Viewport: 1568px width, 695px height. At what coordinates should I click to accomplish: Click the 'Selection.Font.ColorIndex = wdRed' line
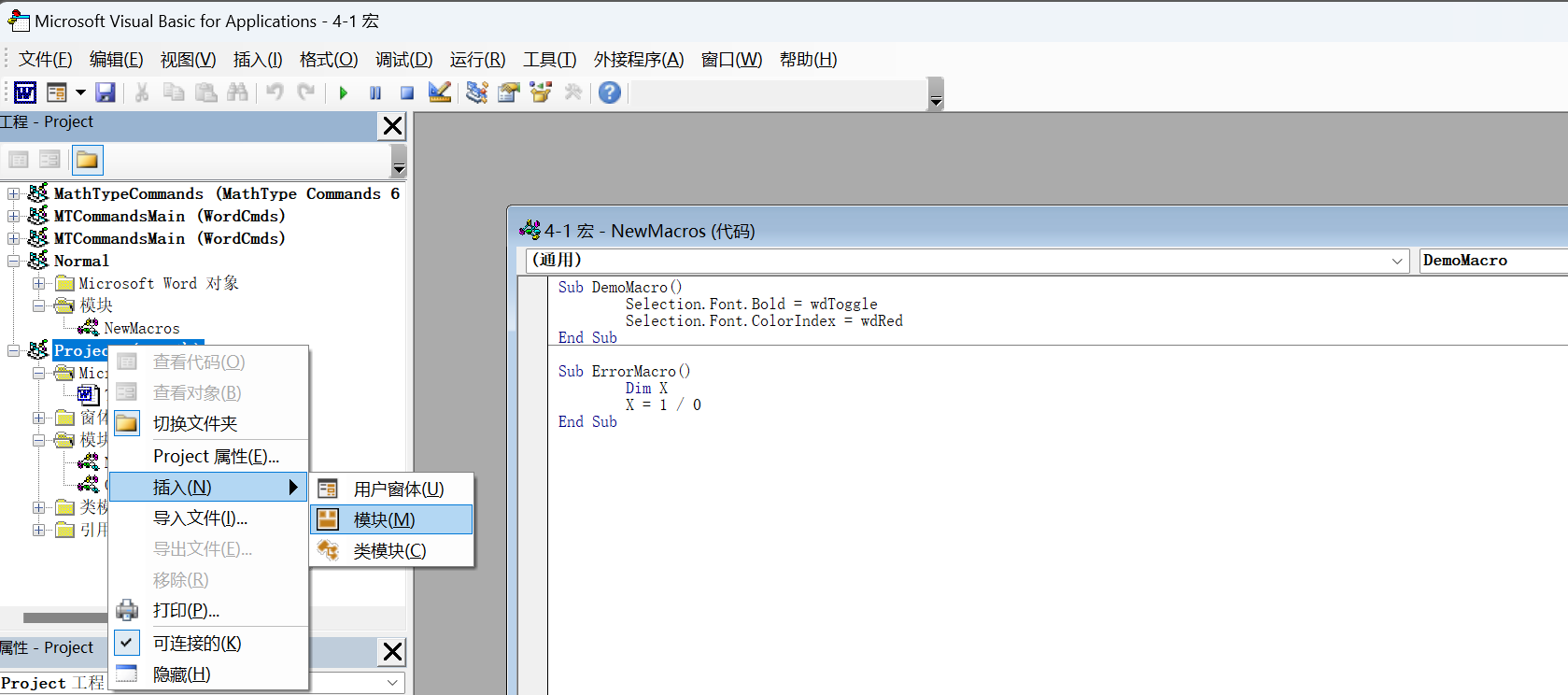(x=764, y=321)
